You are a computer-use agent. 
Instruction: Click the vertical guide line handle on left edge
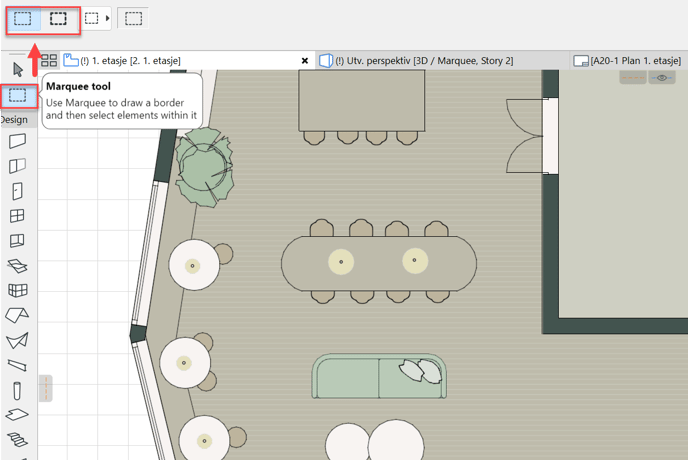[x=46, y=388]
